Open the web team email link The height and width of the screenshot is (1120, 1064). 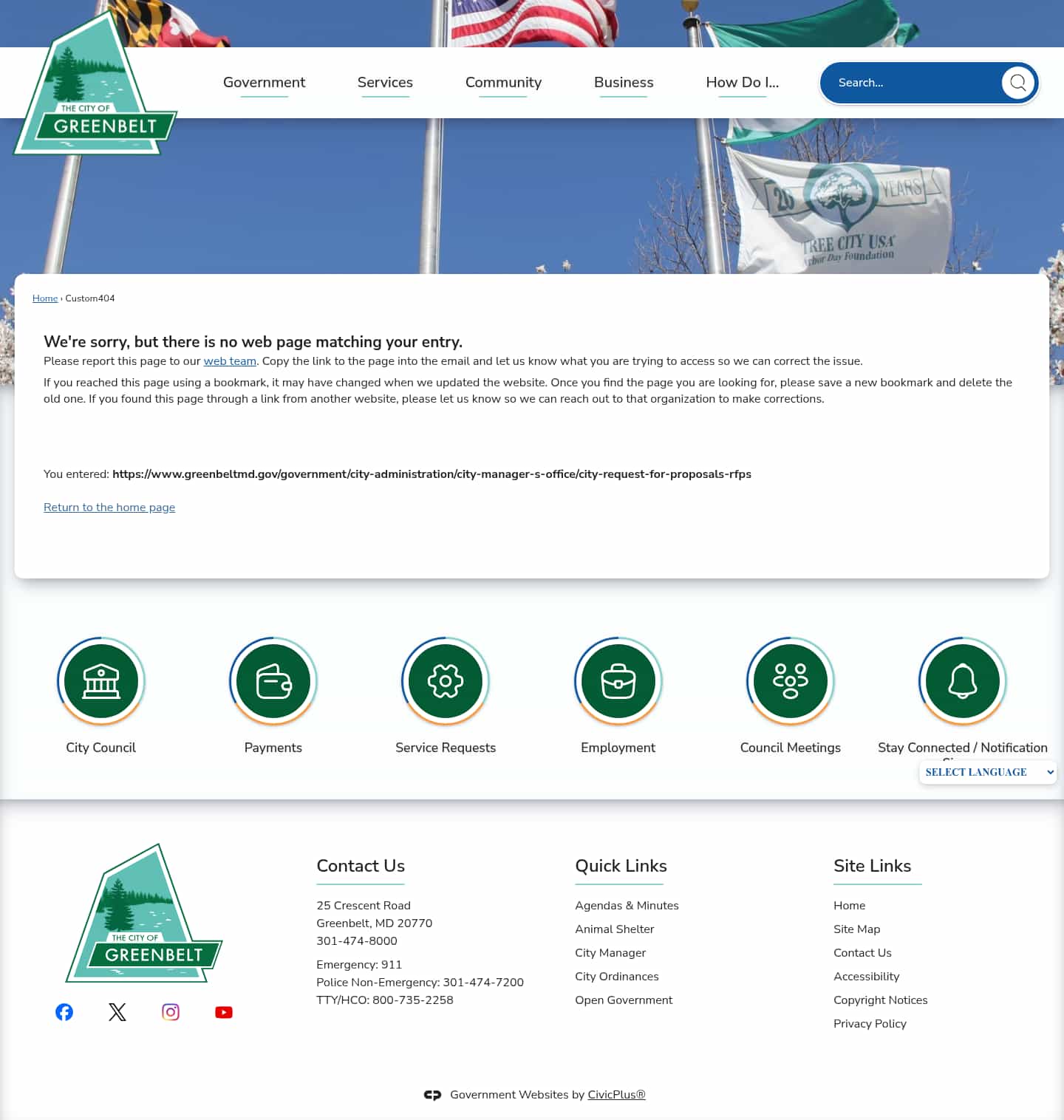point(229,361)
